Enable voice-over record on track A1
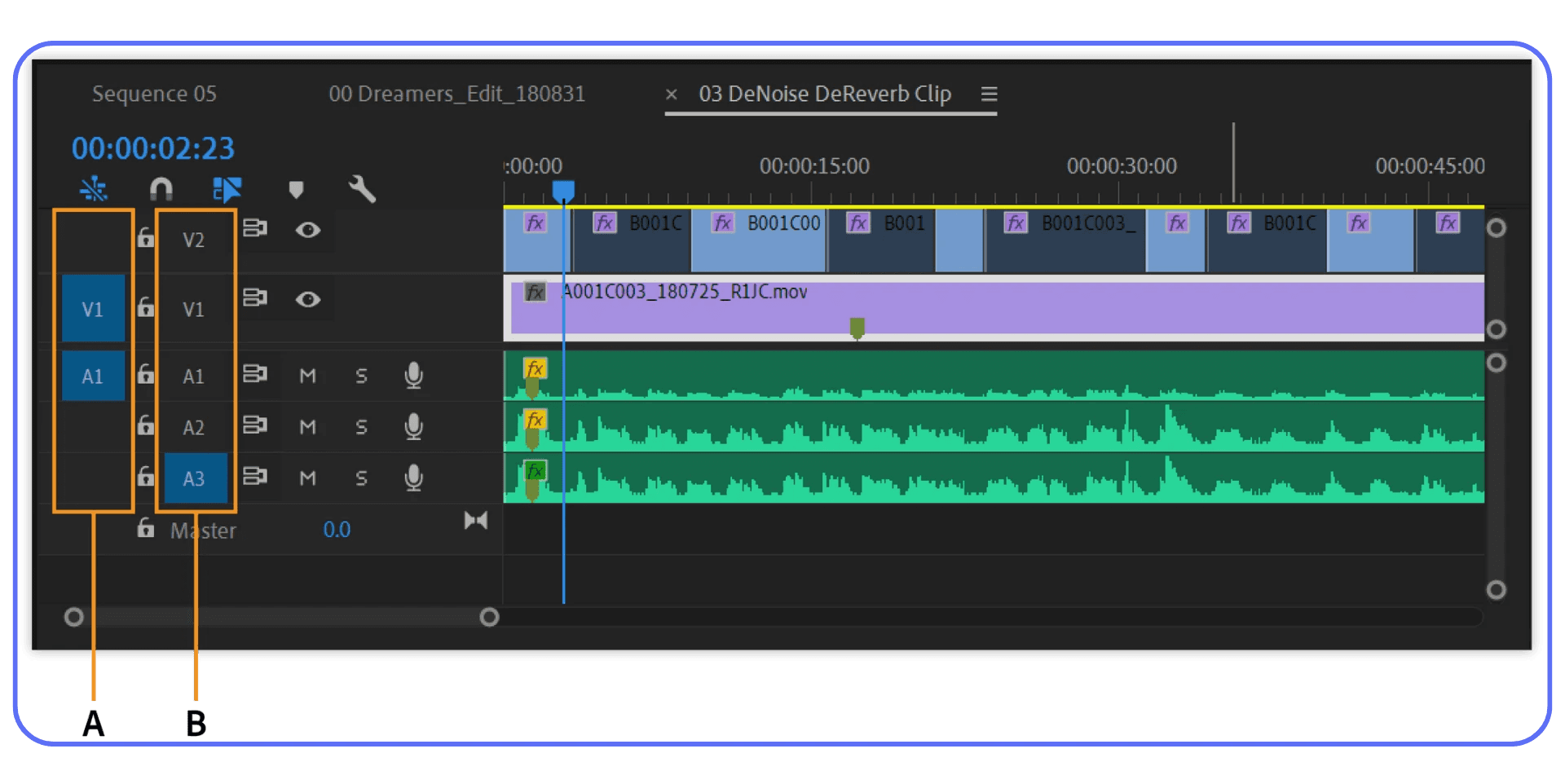This screenshot has height=784, width=1565. pos(413,376)
